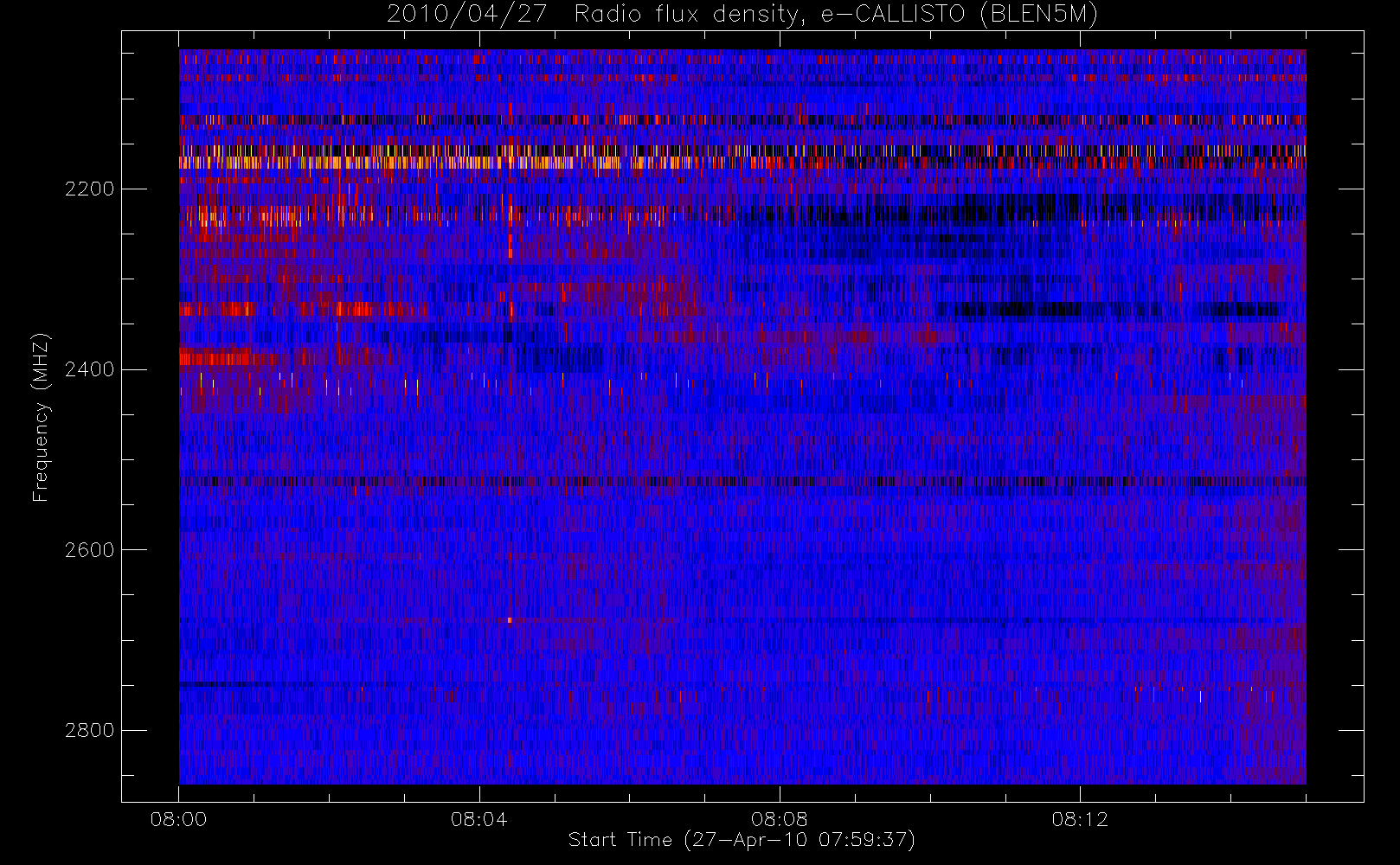The width and height of the screenshot is (1400, 865).
Task: Click the 08:00 time tick label
Action: 178,819
